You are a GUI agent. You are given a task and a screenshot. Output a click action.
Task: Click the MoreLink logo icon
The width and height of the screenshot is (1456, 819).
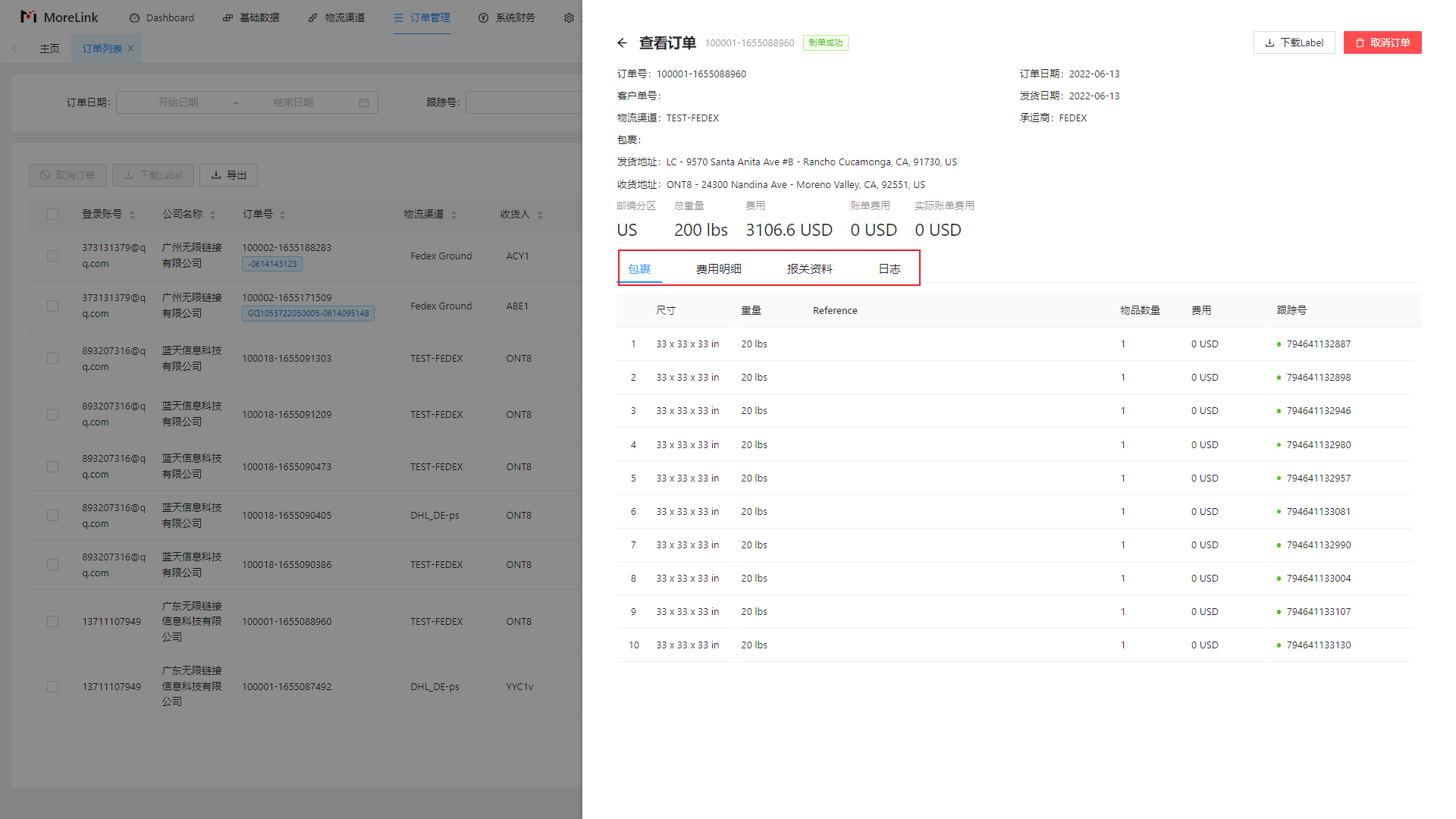(x=28, y=17)
